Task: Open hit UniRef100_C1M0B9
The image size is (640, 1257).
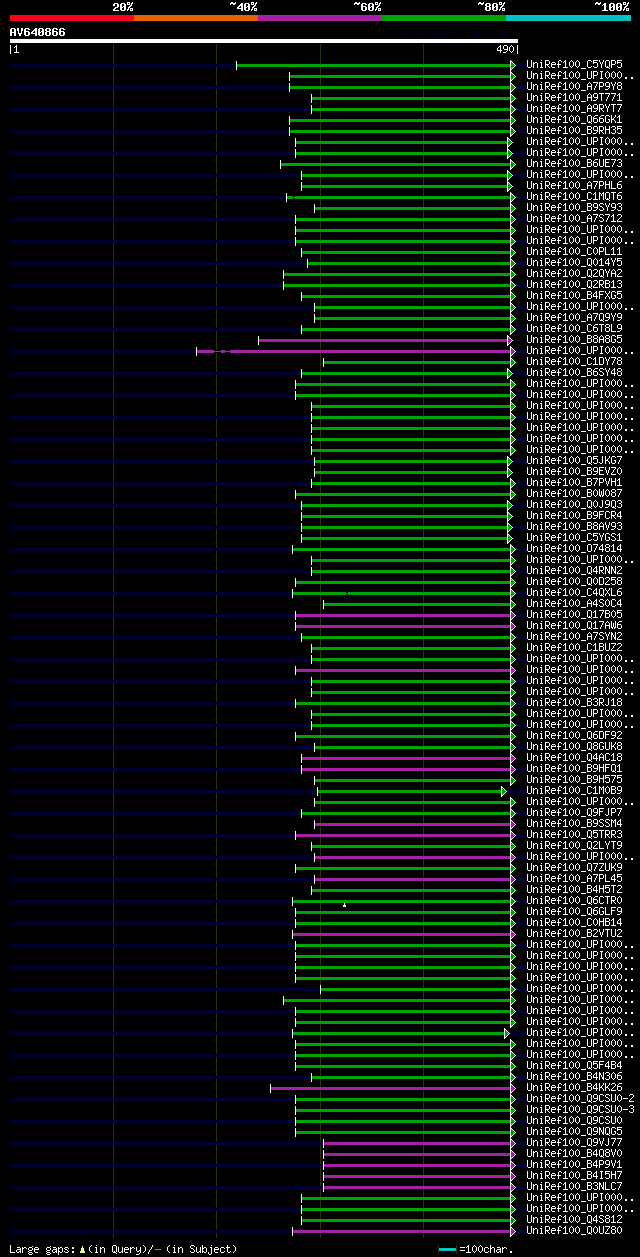Action: point(574,791)
